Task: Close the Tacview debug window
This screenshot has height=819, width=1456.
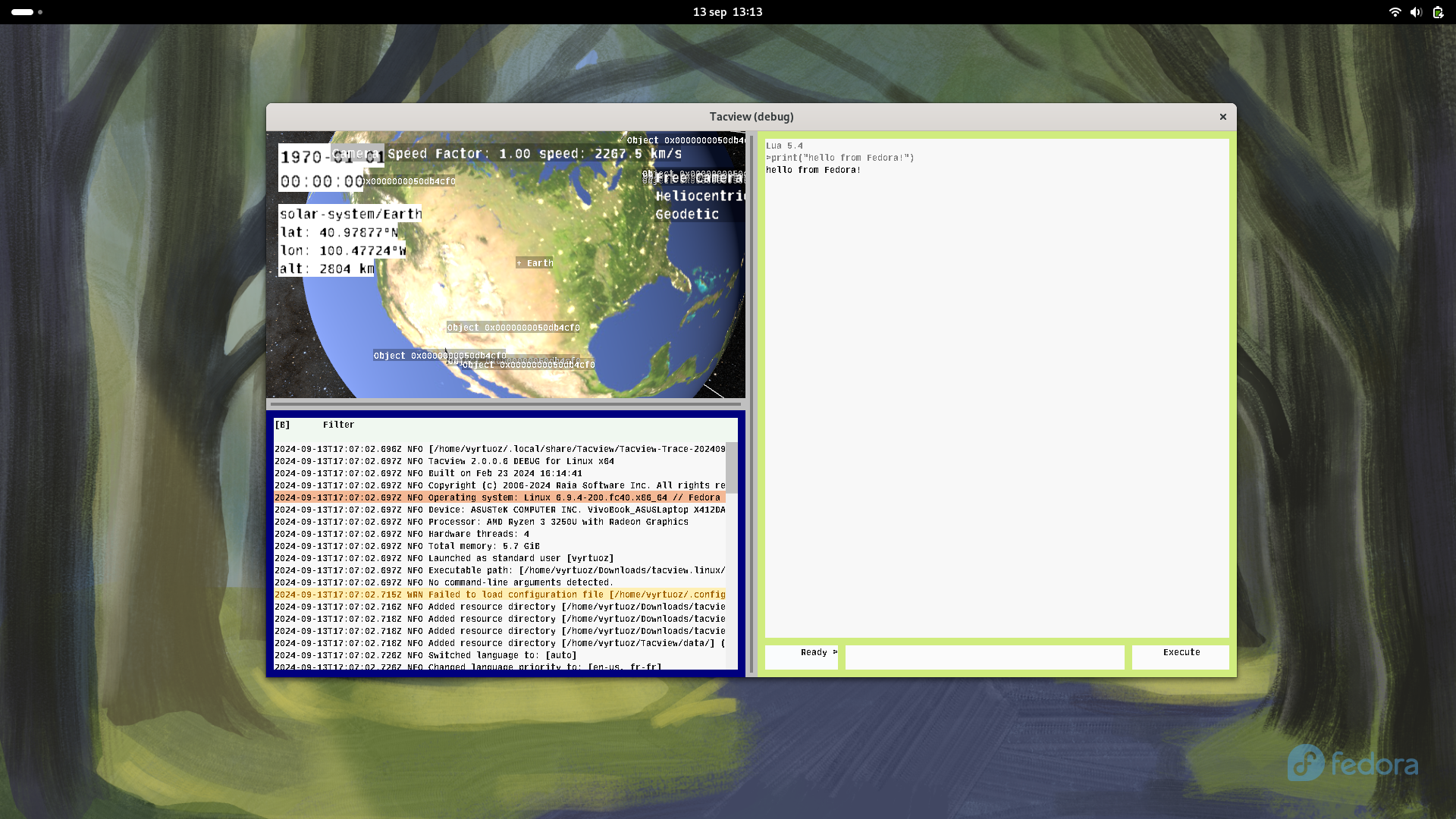Action: point(1222,117)
